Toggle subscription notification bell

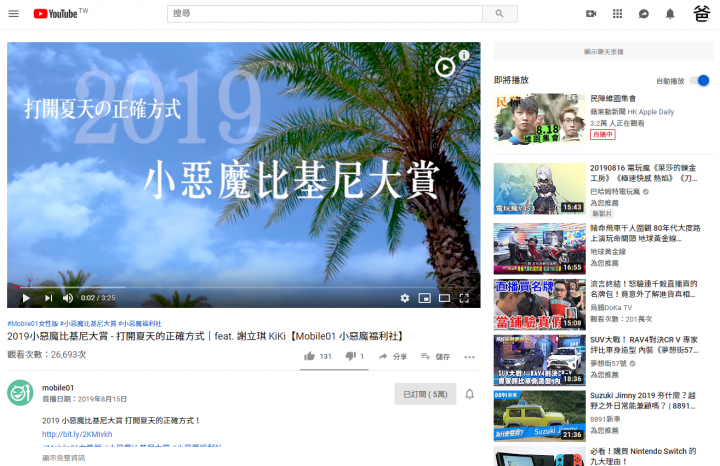tap(469, 394)
